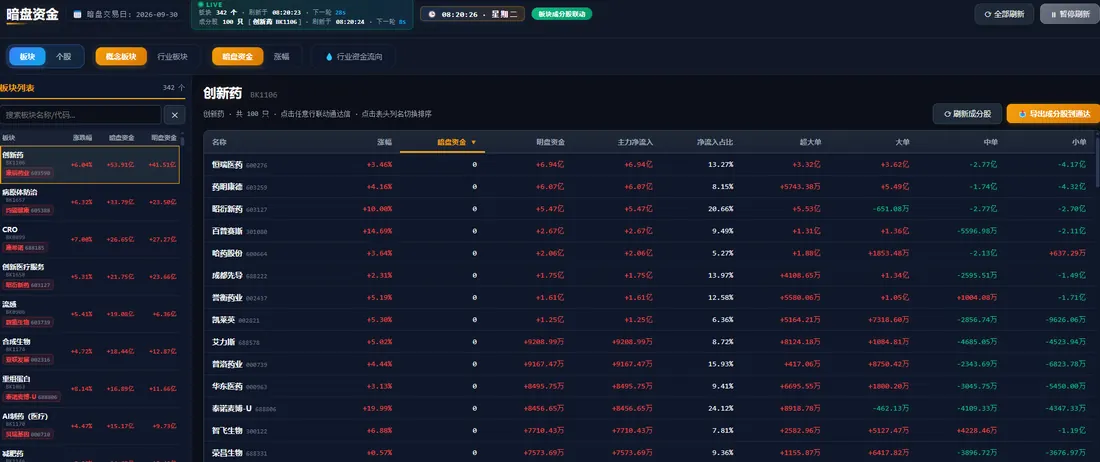This screenshot has height=462, width=1100.
Task: Click stock row 昭衍新药 603127
Action: [x=649, y=209]
